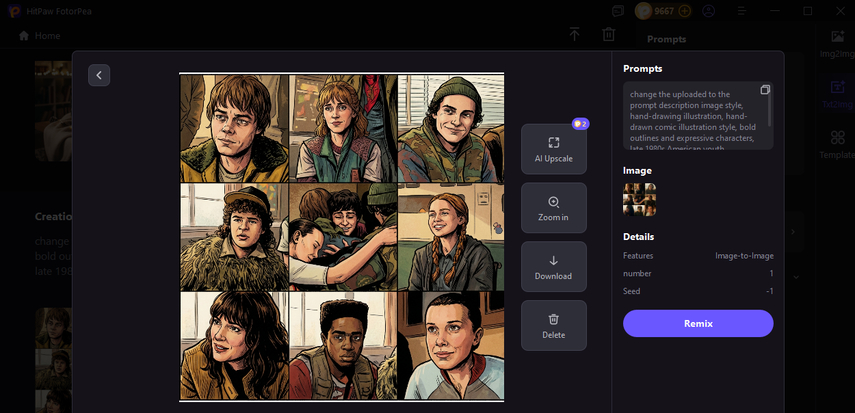Switch to the Img2Img tab
The height and width of the screenshot is (413, 855).
click(x=837, y=45)
